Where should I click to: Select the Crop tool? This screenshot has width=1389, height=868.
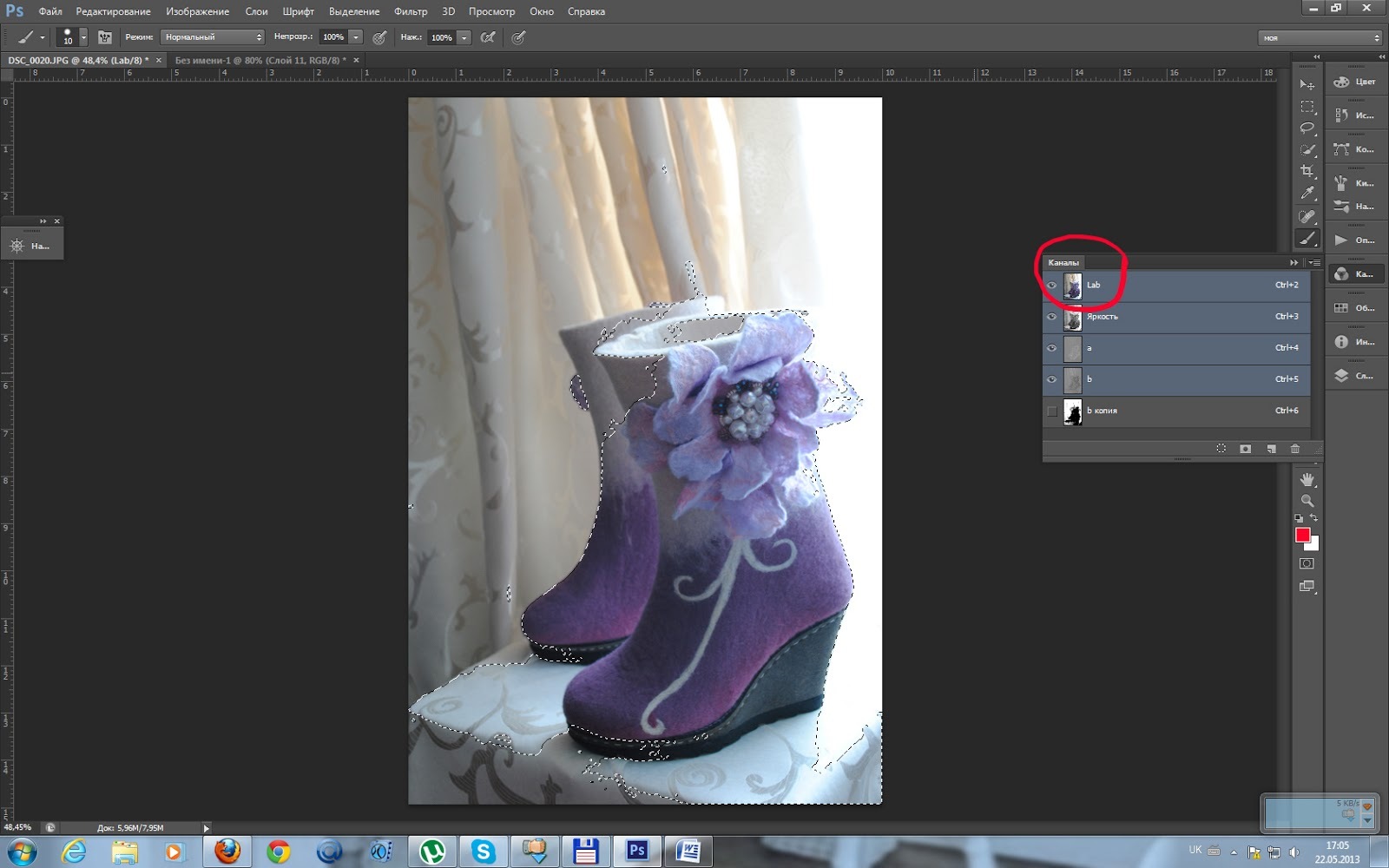(x=1307, y=171)
